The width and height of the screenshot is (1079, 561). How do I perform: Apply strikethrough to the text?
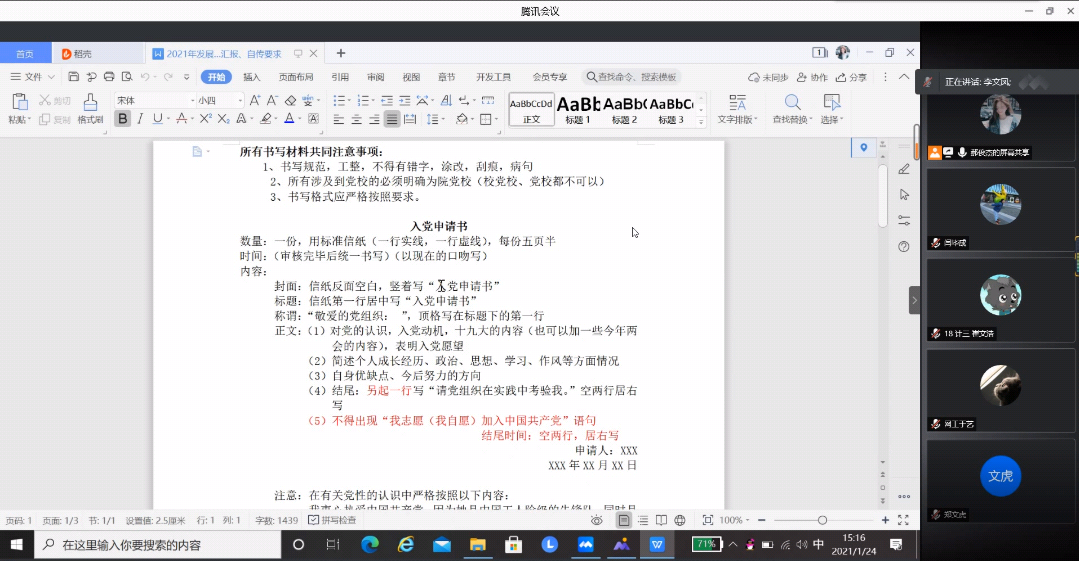pos(181,119)
